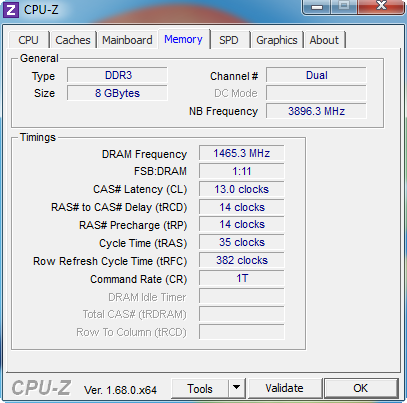Click the RAS# Precharge (tRP) label
The height and width of the screenshot is (403, 407).
(133, 225)
